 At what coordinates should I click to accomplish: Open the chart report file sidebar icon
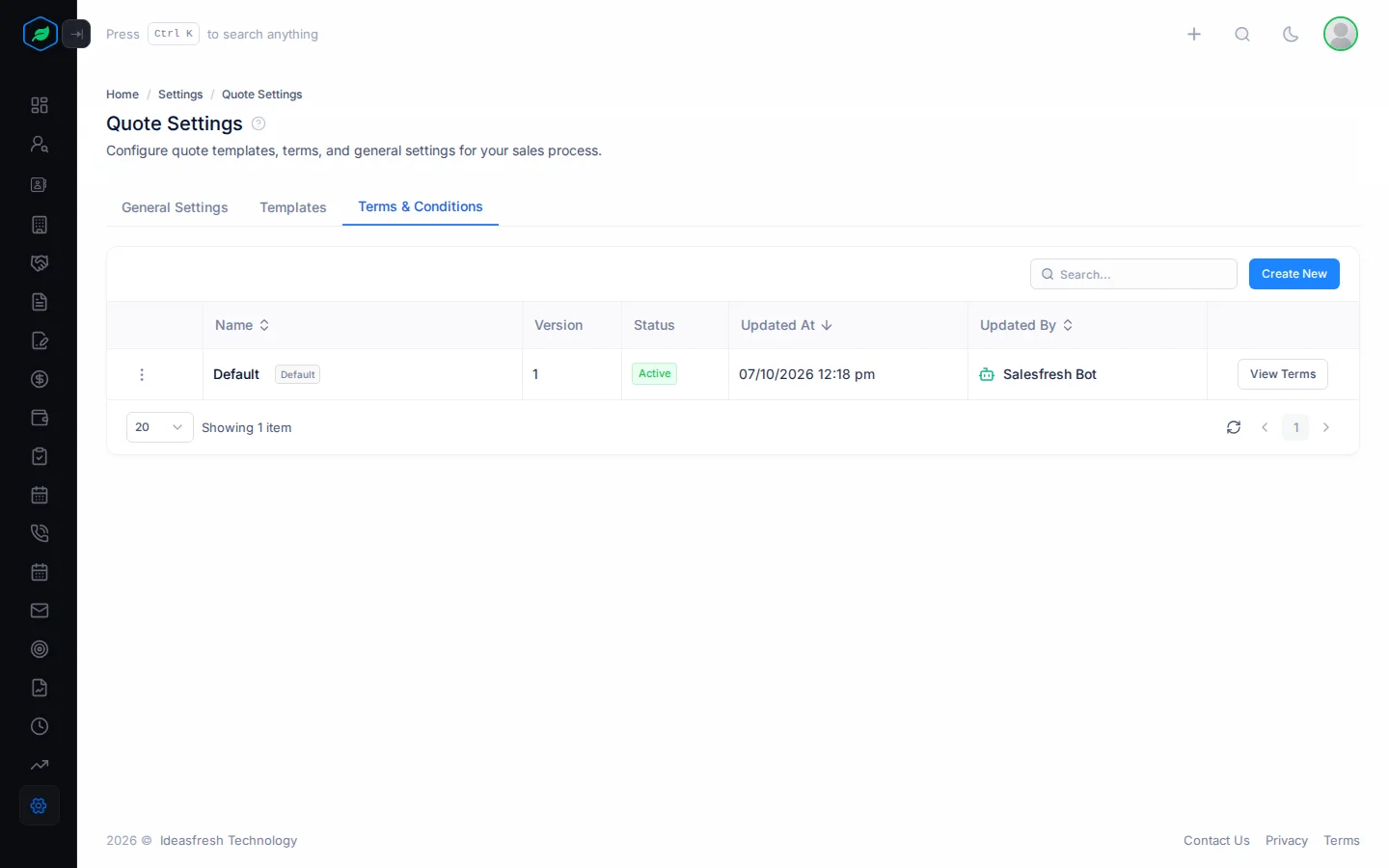pos(40,688)
